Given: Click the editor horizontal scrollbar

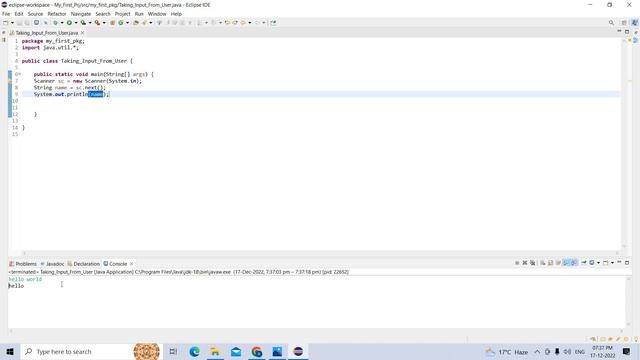Looking at the screenshot, I should (320, 253).
